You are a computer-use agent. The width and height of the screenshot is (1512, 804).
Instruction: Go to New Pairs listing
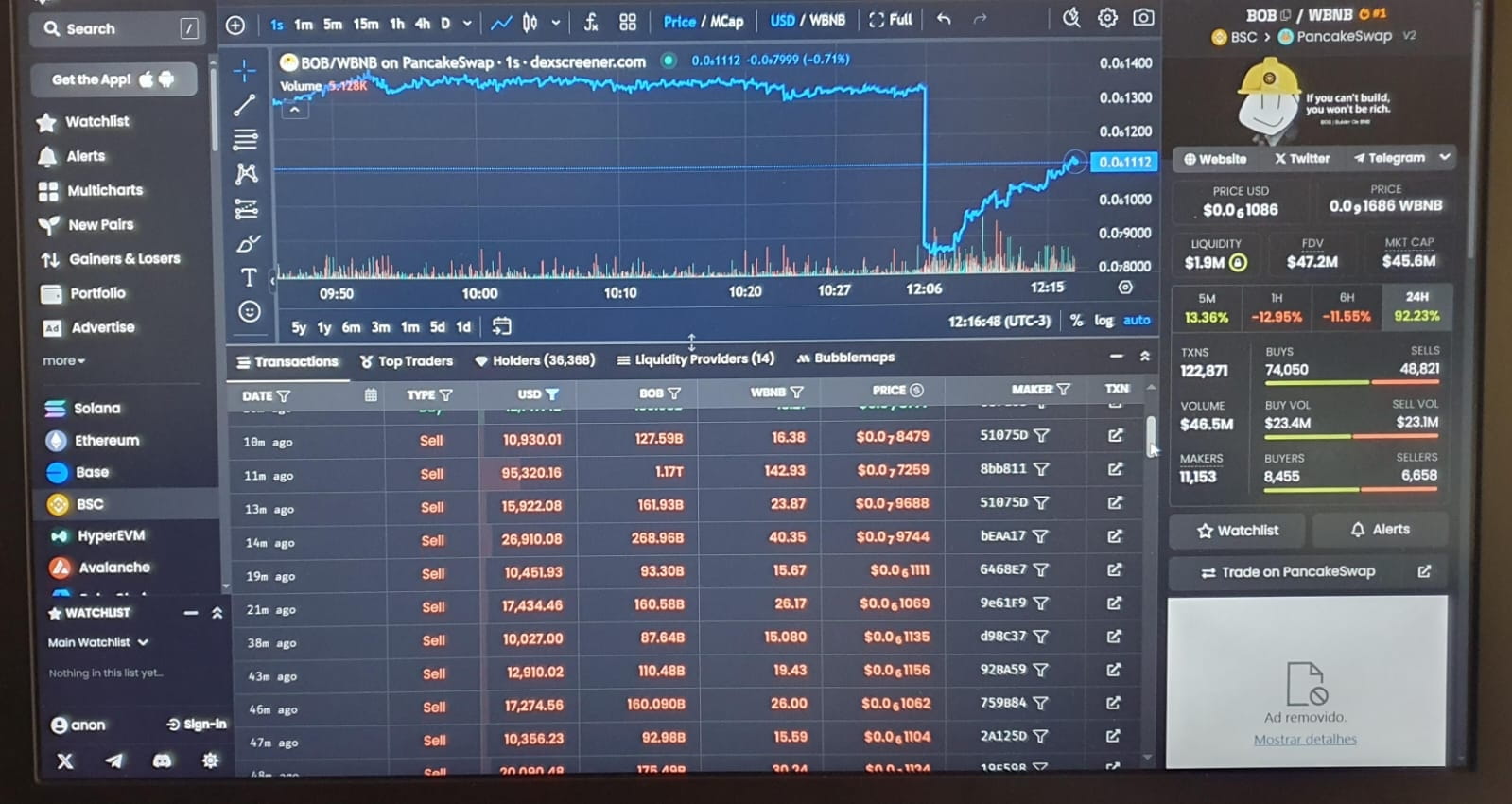86,225
